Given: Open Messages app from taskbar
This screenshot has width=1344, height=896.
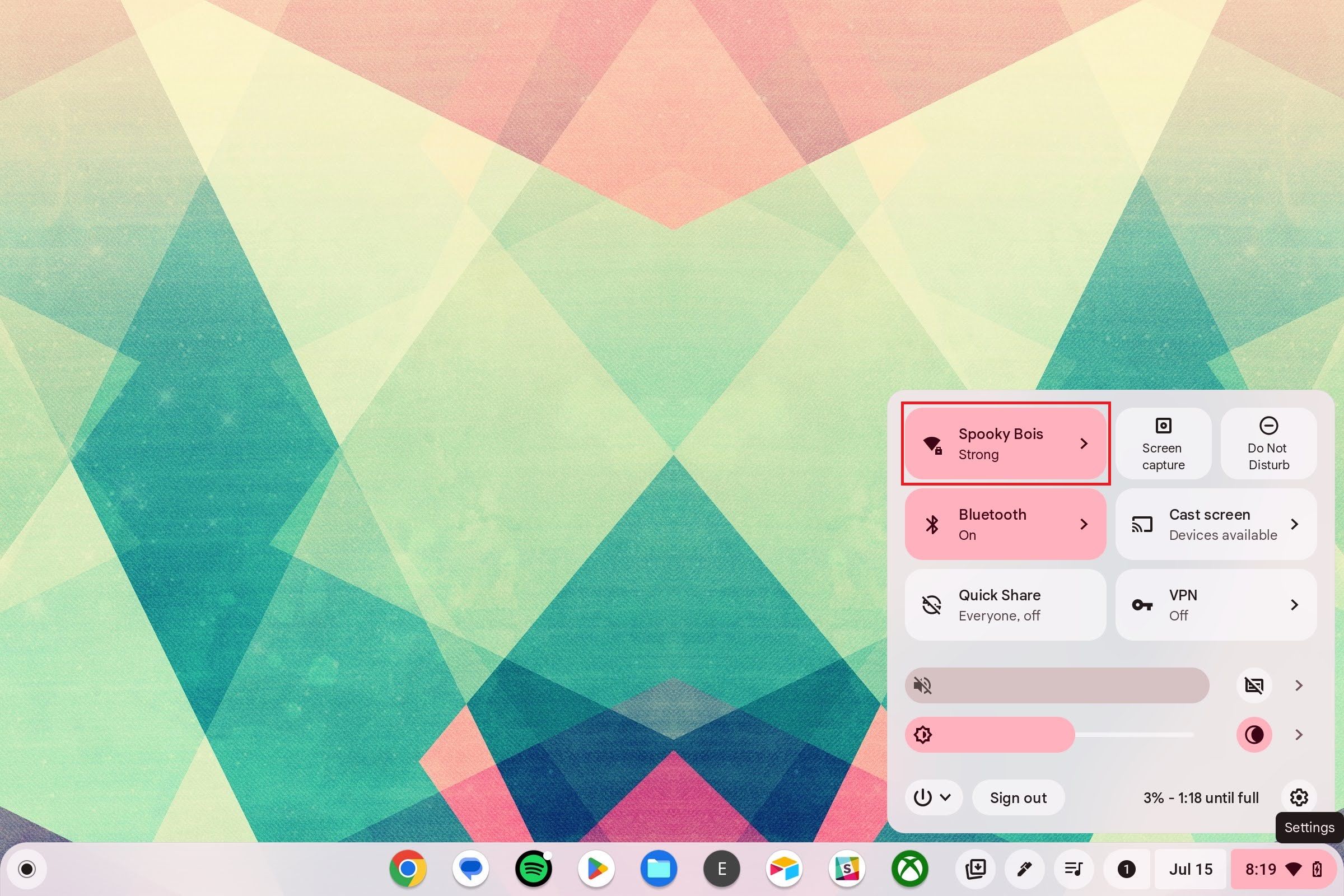Looking at the screenshot, I should [470, 869].
